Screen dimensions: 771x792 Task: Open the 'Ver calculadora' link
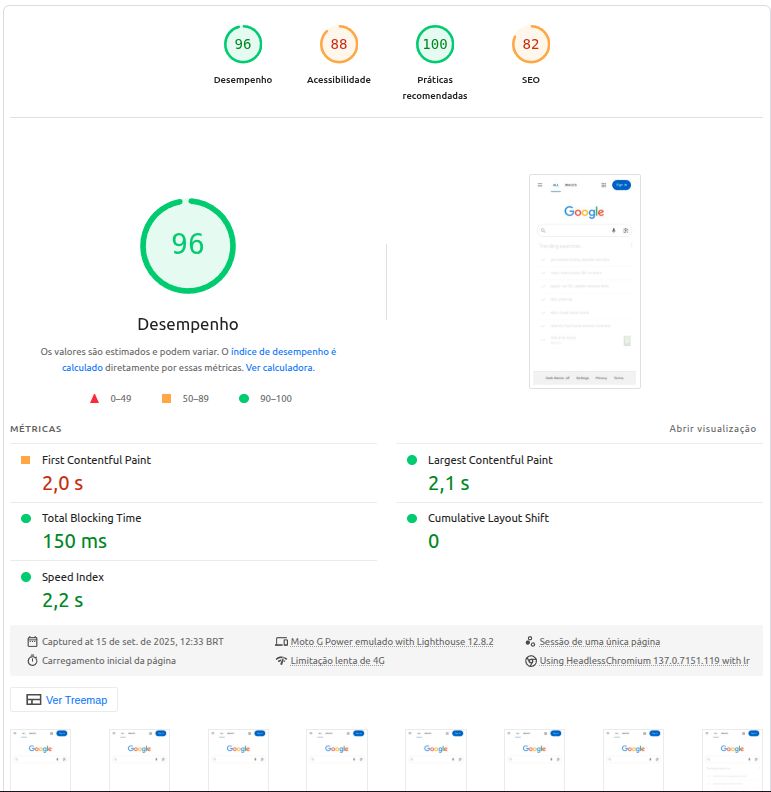280,368
